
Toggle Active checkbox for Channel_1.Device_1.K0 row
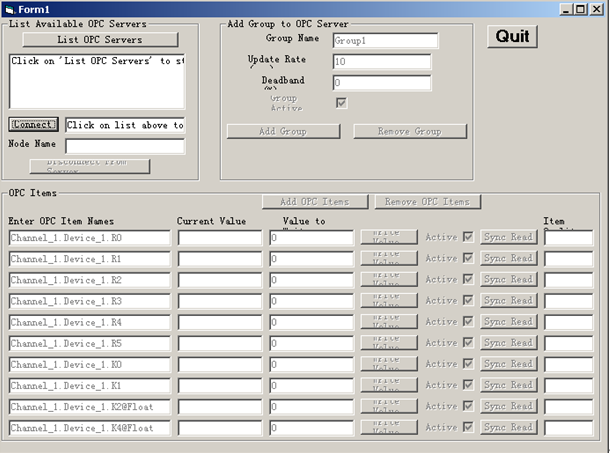tap(468, 364)
